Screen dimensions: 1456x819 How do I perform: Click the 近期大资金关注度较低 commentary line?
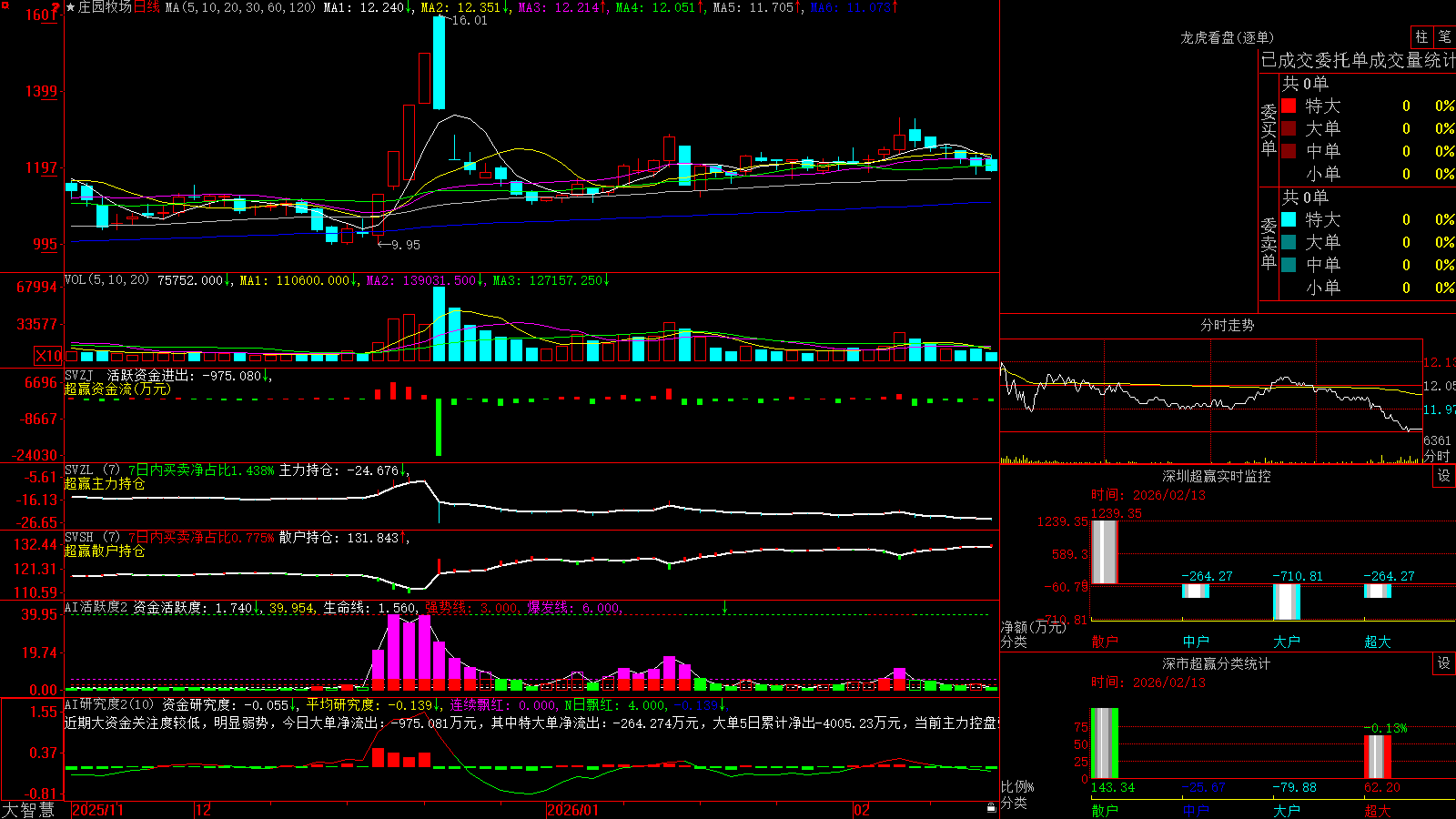tap(531, 723)
